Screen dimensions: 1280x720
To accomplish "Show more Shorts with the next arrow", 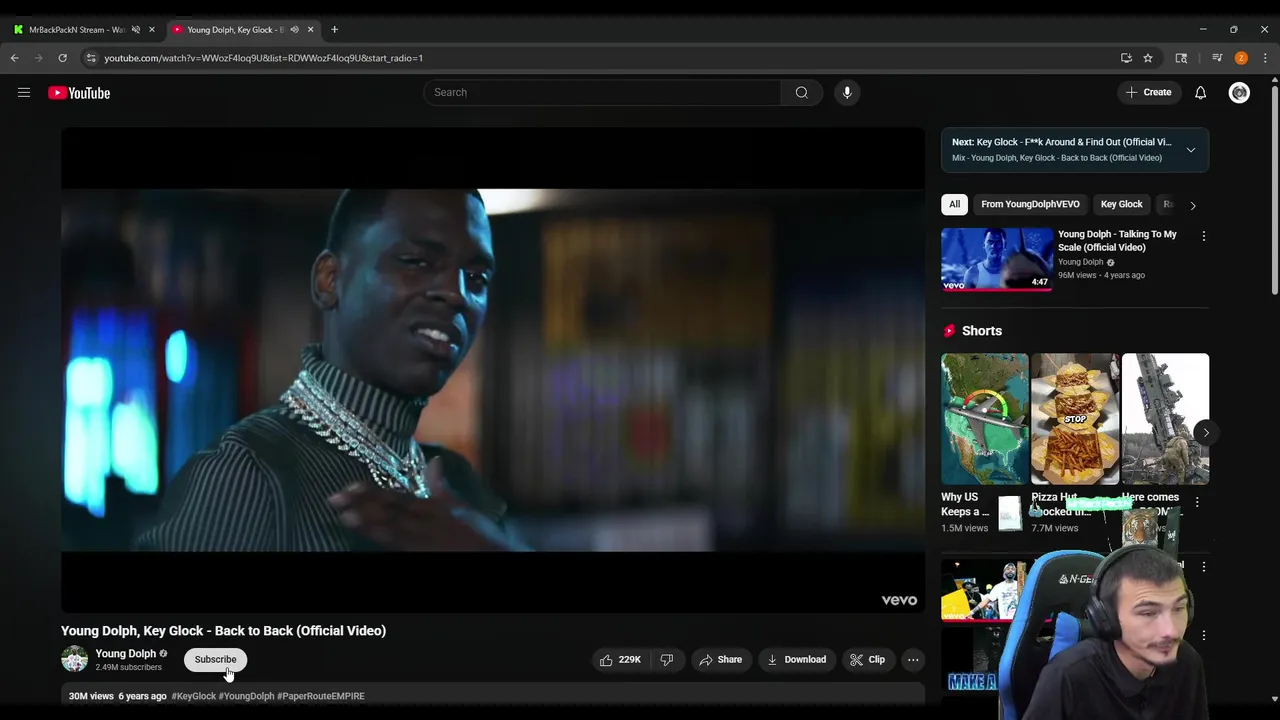I will tap(1205, 433).
